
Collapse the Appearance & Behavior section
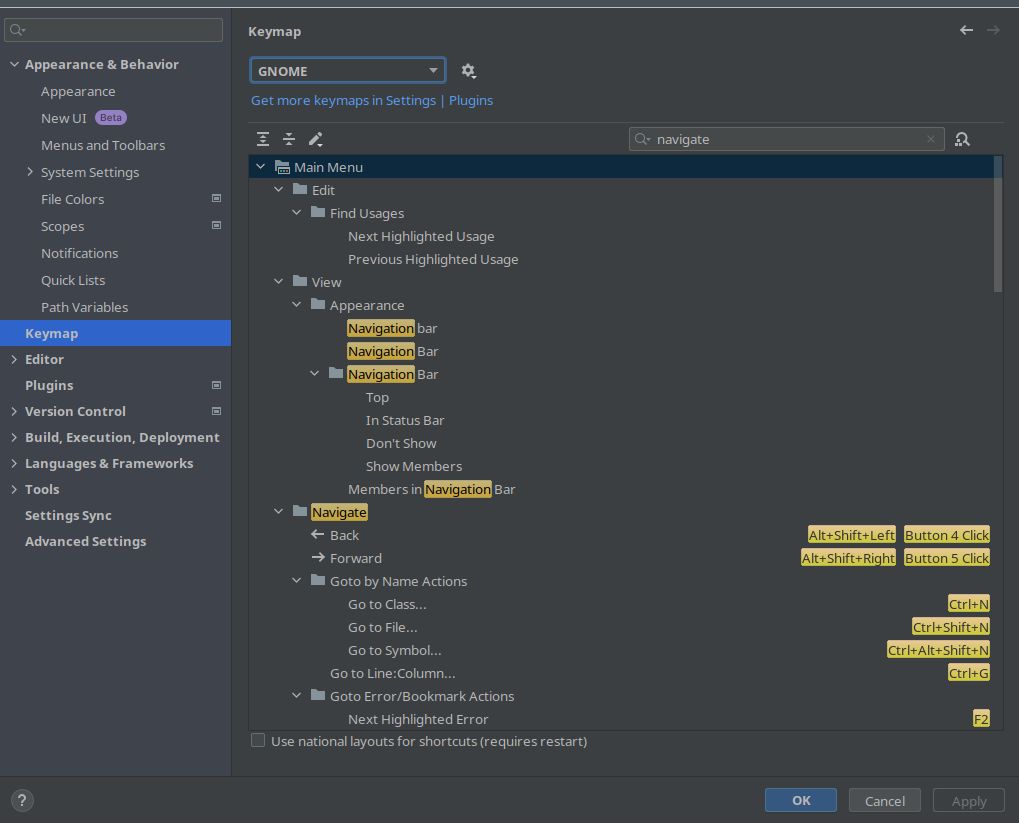point(14,64)
